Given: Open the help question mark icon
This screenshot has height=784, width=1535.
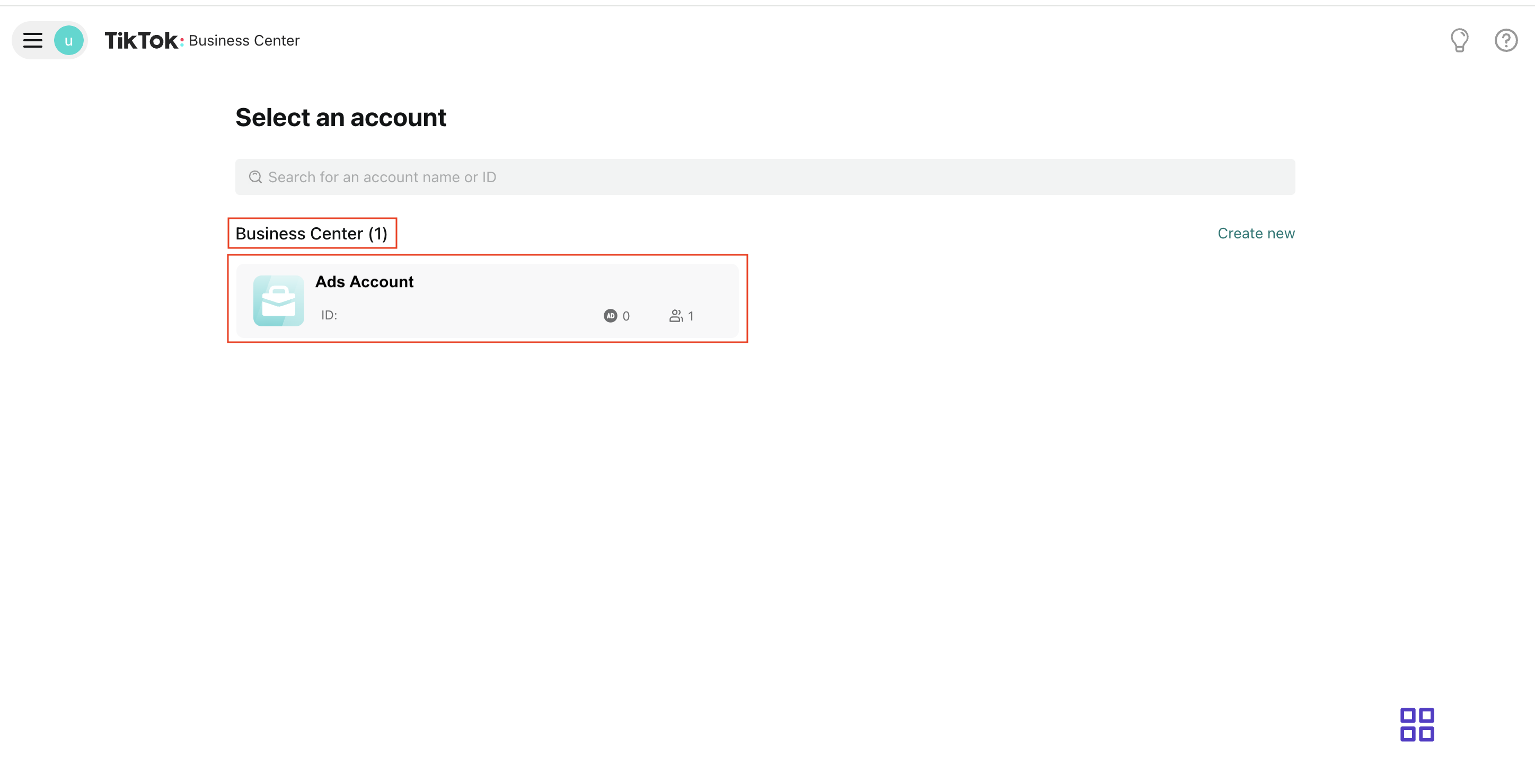Looking at the screenshot, I should tap(1506, 40).
